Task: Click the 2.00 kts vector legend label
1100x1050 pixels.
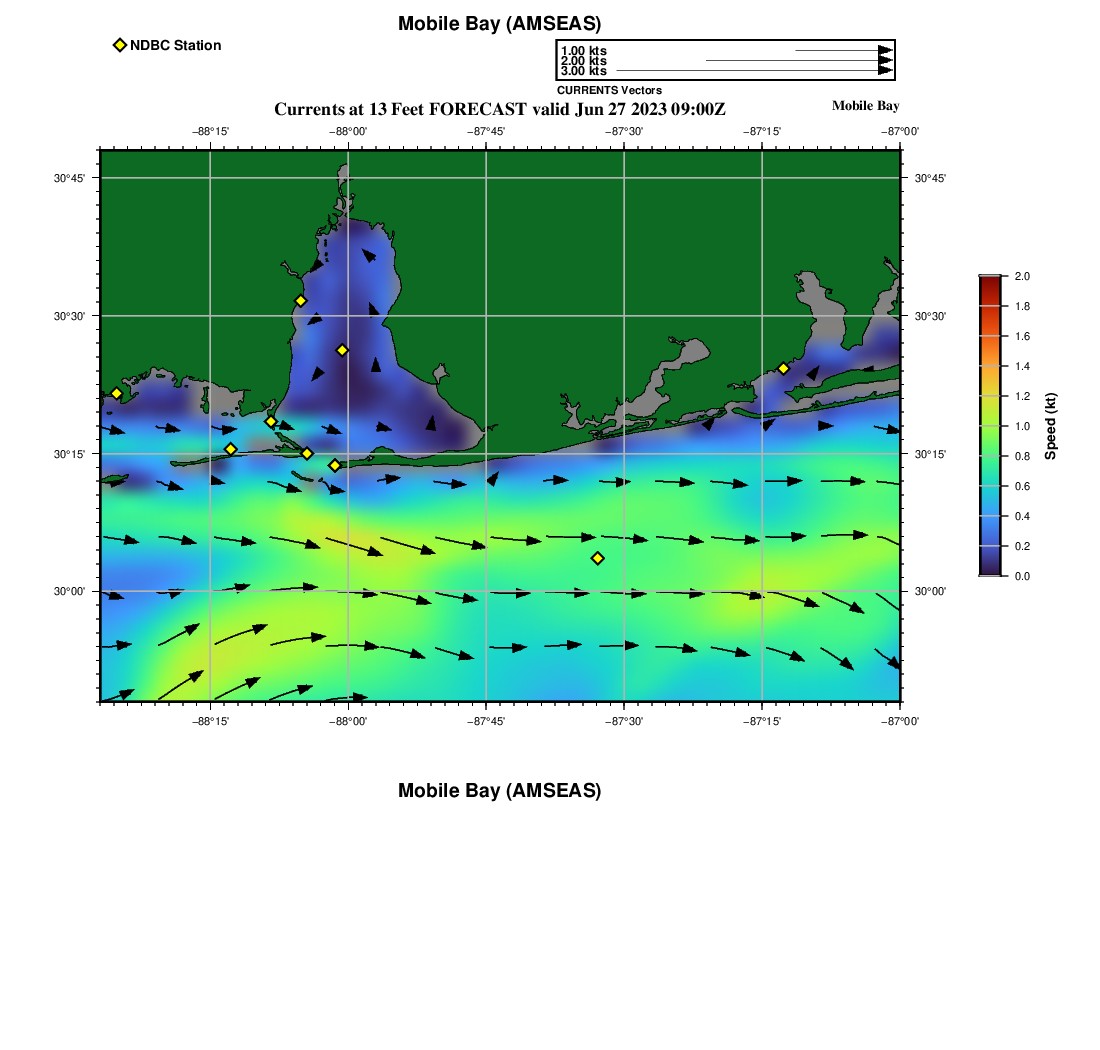Action: pyautogui.click(x=583, y=61)
